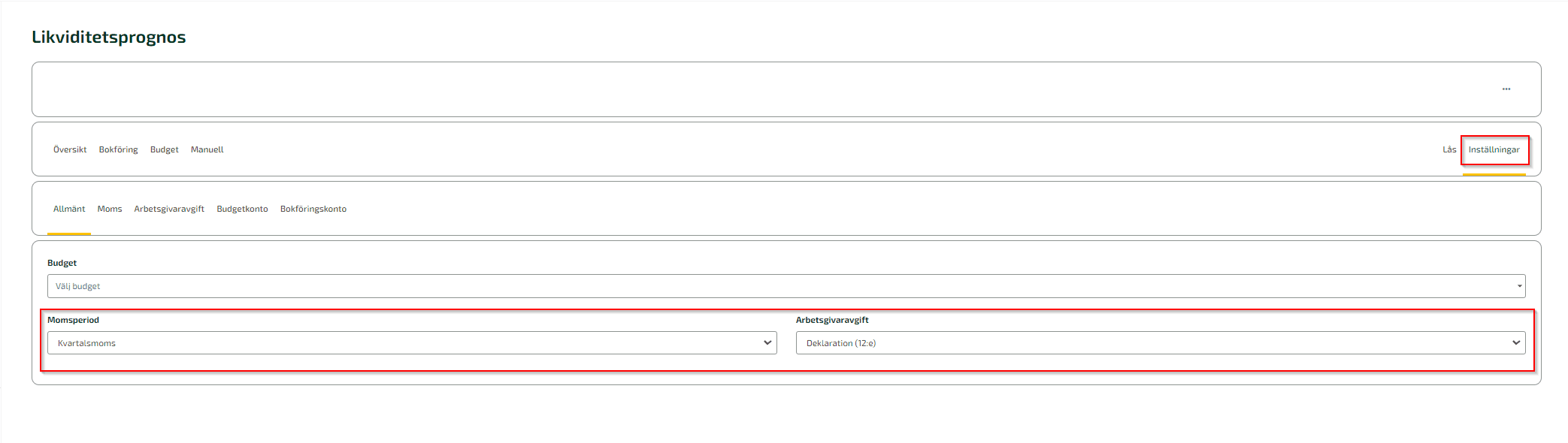The width and height of the screenshot is (1568, 443).
Task: Select the Allmänt settings sub-tab
Action: coord(69,209)
